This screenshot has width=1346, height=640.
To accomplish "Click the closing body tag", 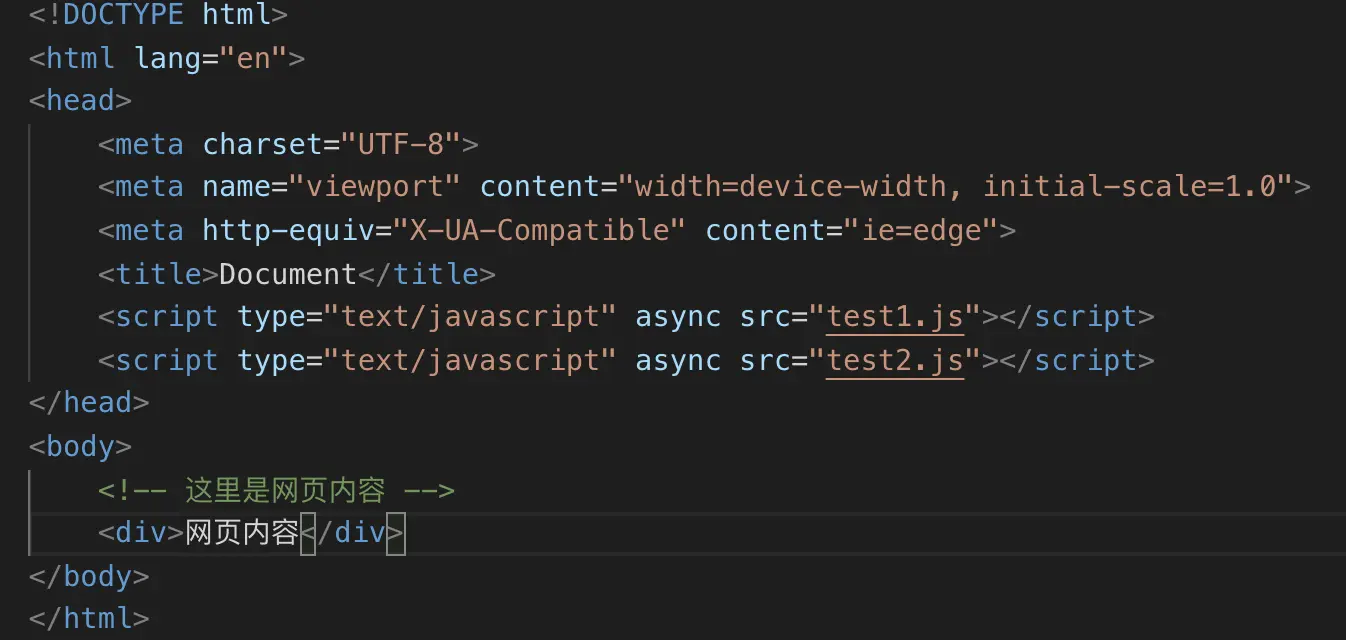I will click(x=89, y=577).
